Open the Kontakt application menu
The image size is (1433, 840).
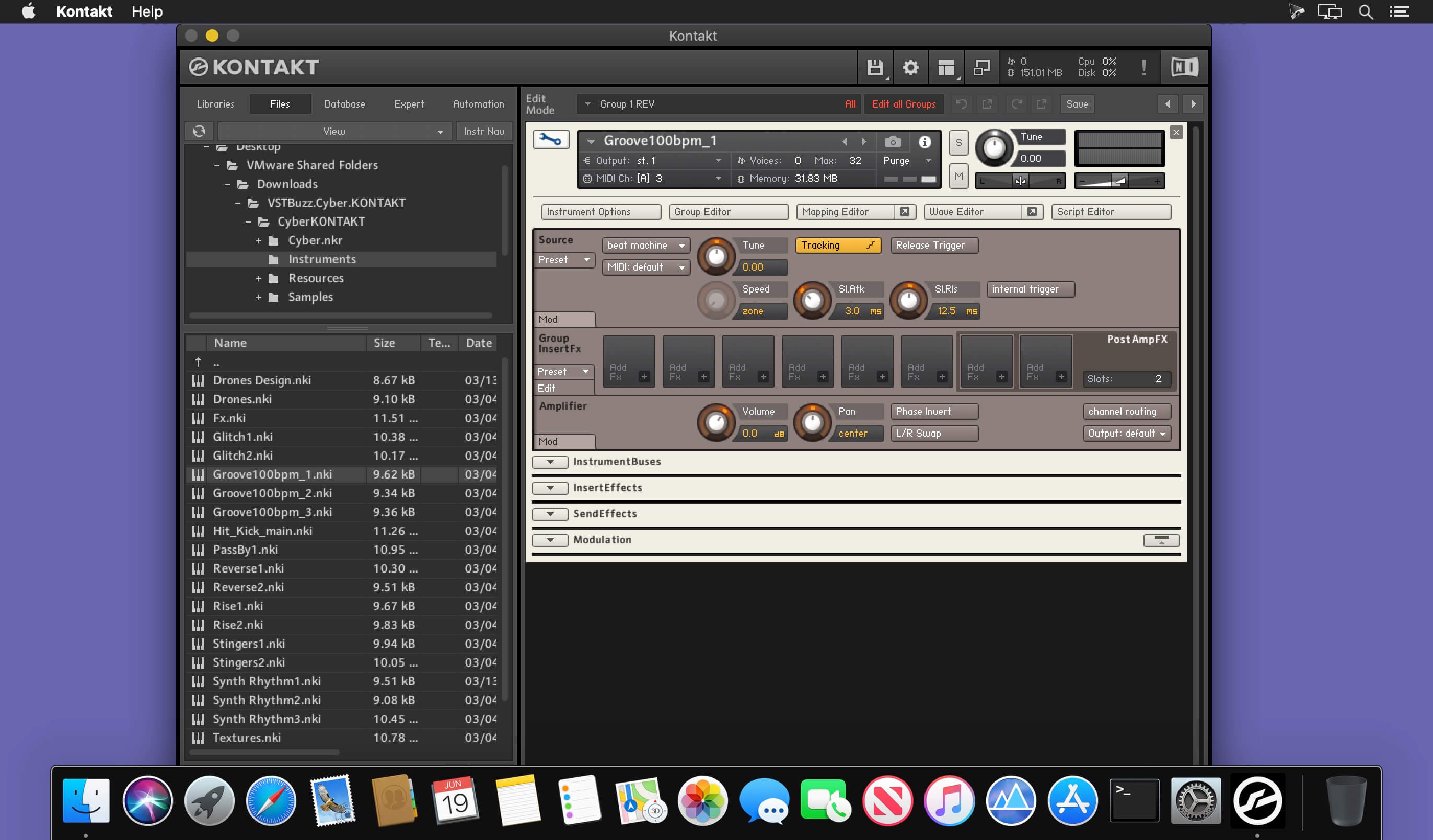[x=84, y=11]
